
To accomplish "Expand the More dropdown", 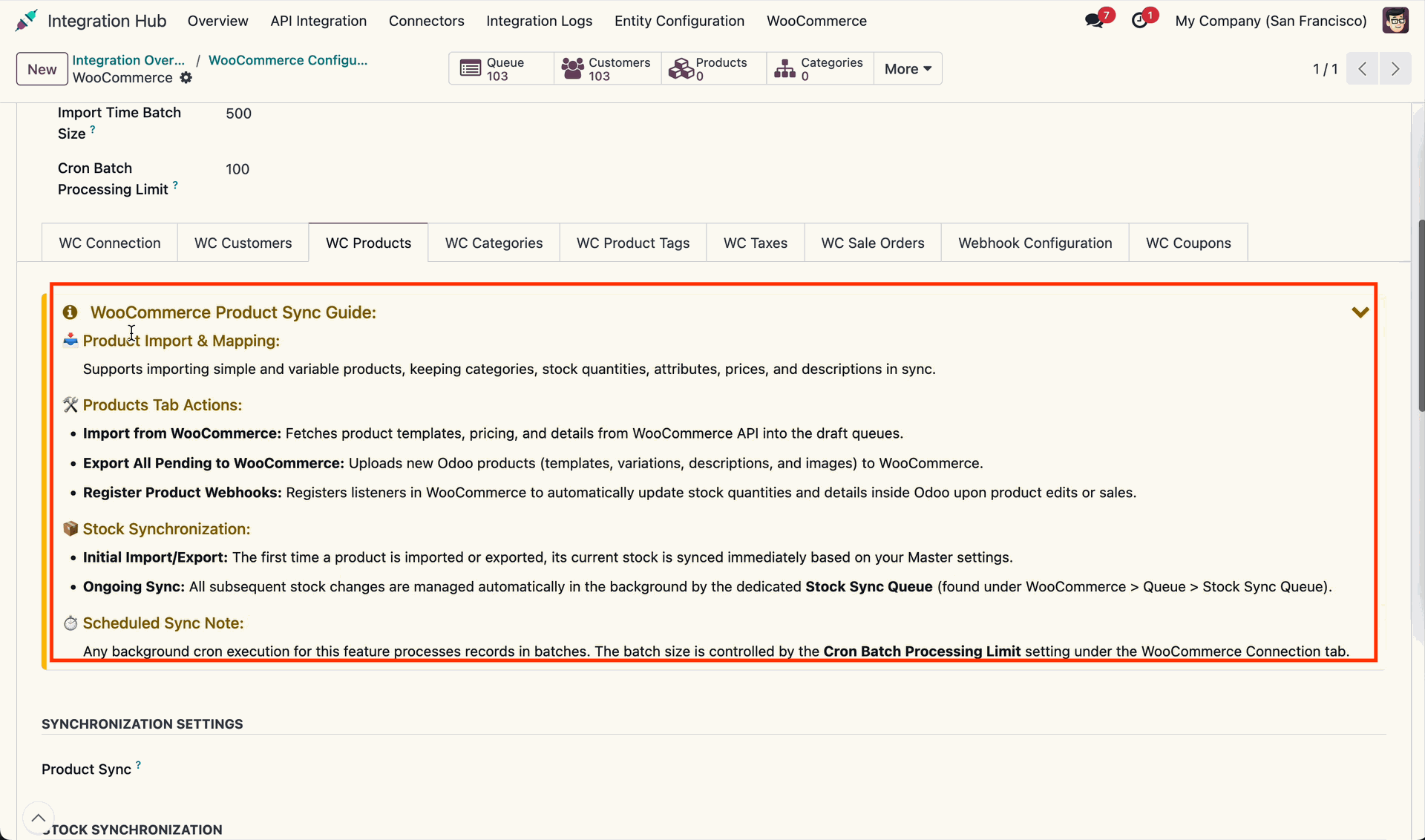I will (908, 69).
